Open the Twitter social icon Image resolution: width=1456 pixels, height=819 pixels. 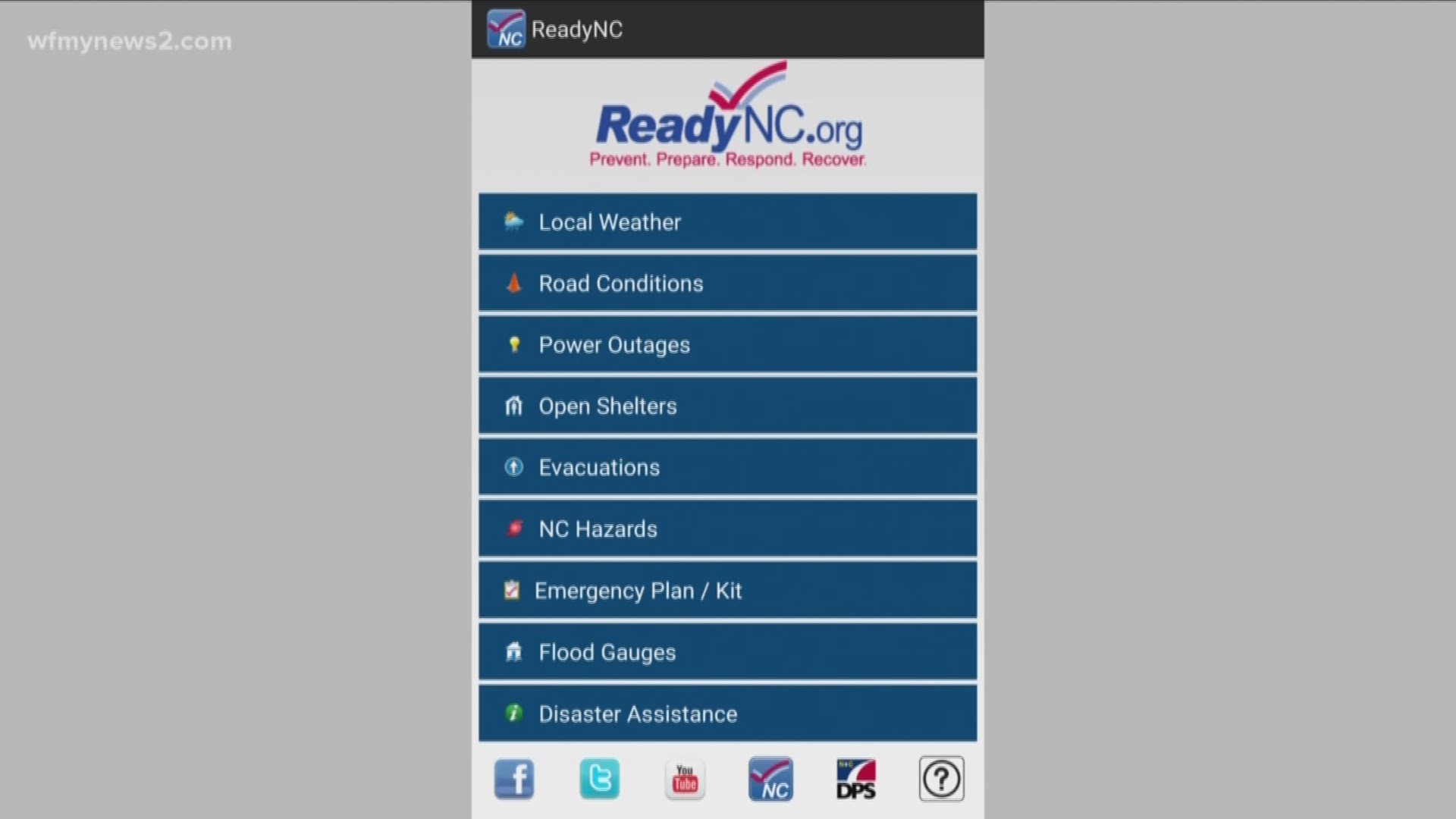599,778
